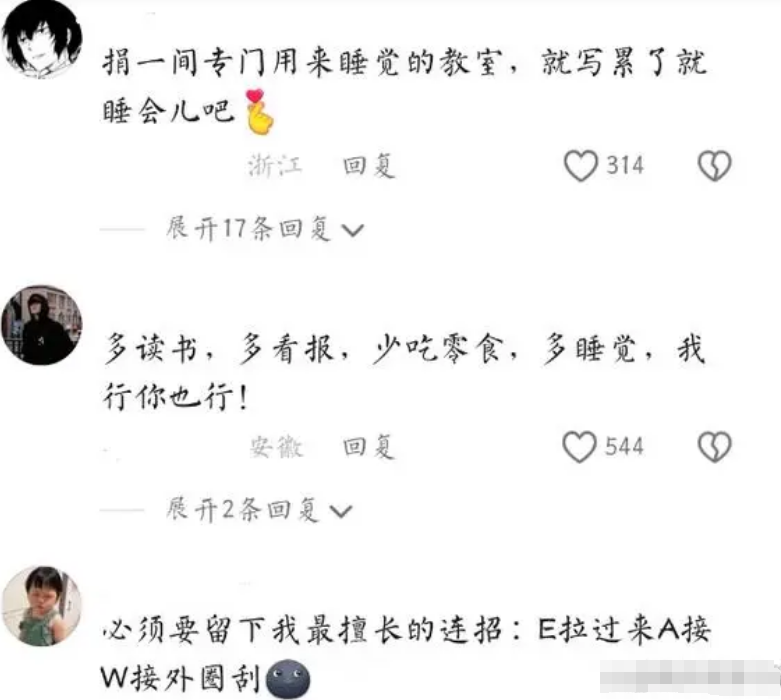Open the baby photo avatar profile
781x700 pixels.
42,606
